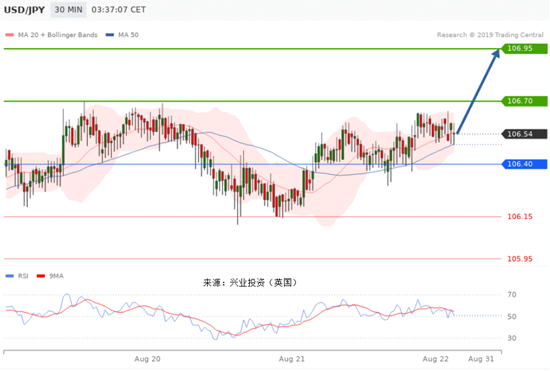Select the 30 MIN timeframe label
The image size is (550, 371).
click(68, 9)
